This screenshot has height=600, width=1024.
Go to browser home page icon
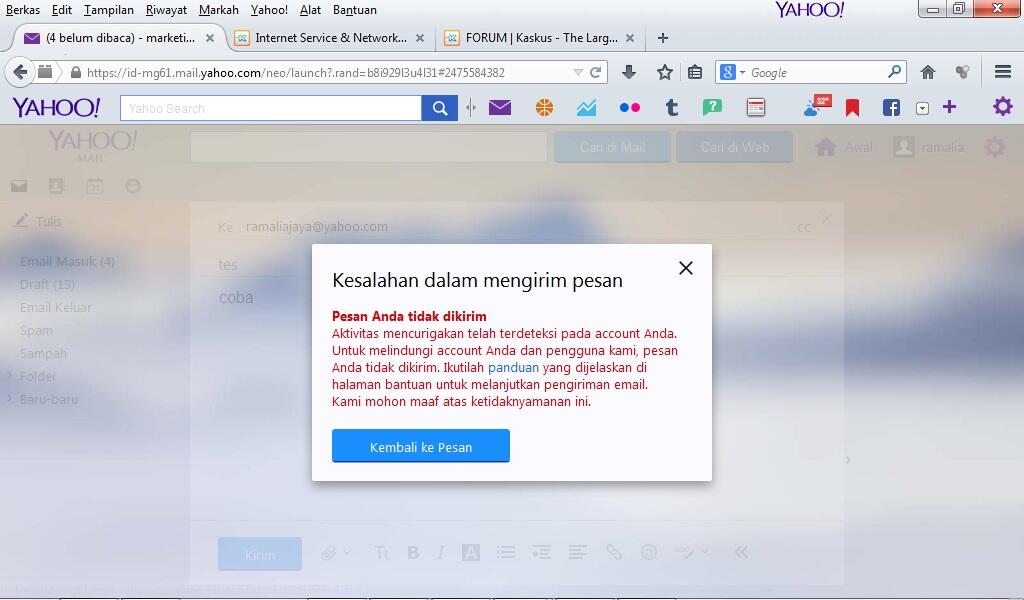tap(927, 72)
